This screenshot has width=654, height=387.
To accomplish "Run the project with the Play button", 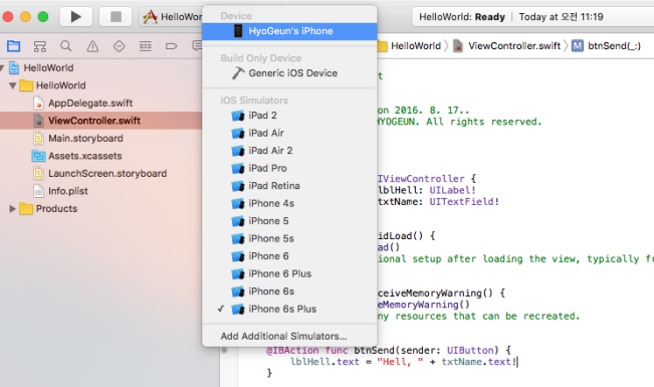I will tap(75, 17).
